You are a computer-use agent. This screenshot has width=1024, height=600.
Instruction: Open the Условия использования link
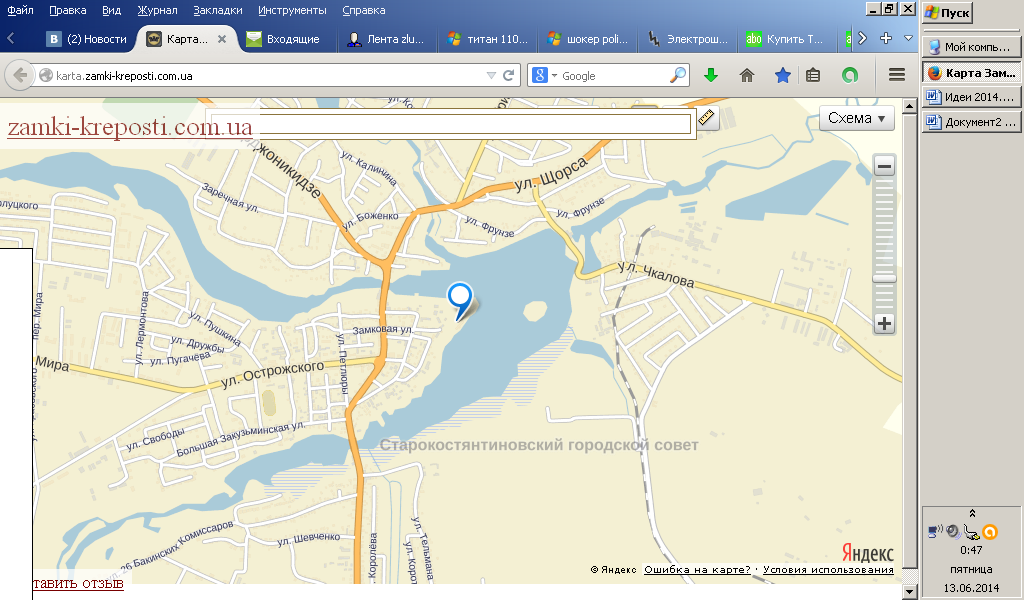click(828, 569)
